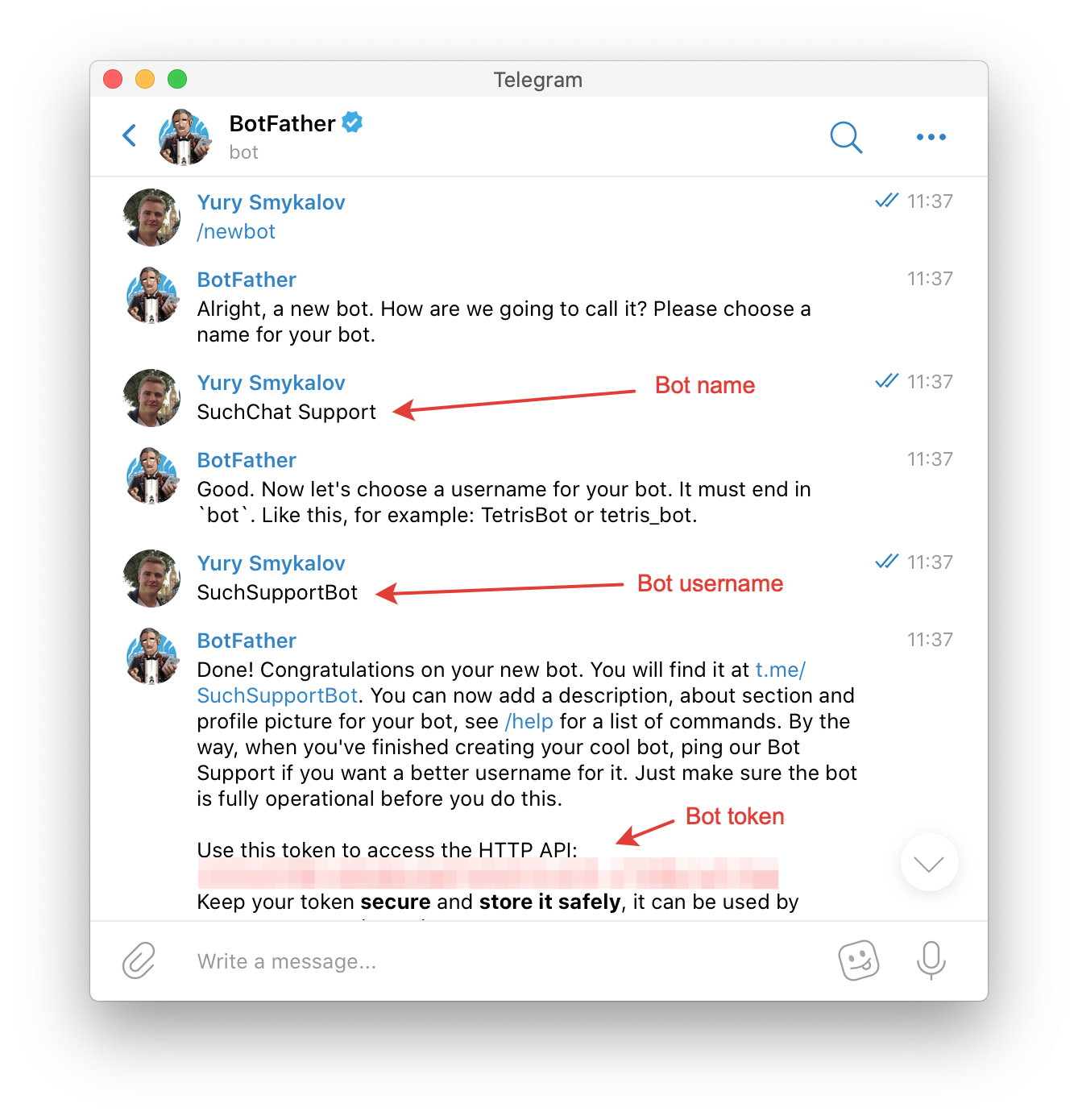Open the three-dot more options menu
The height and width of the screenshot is (1120, 1078).
931,137
